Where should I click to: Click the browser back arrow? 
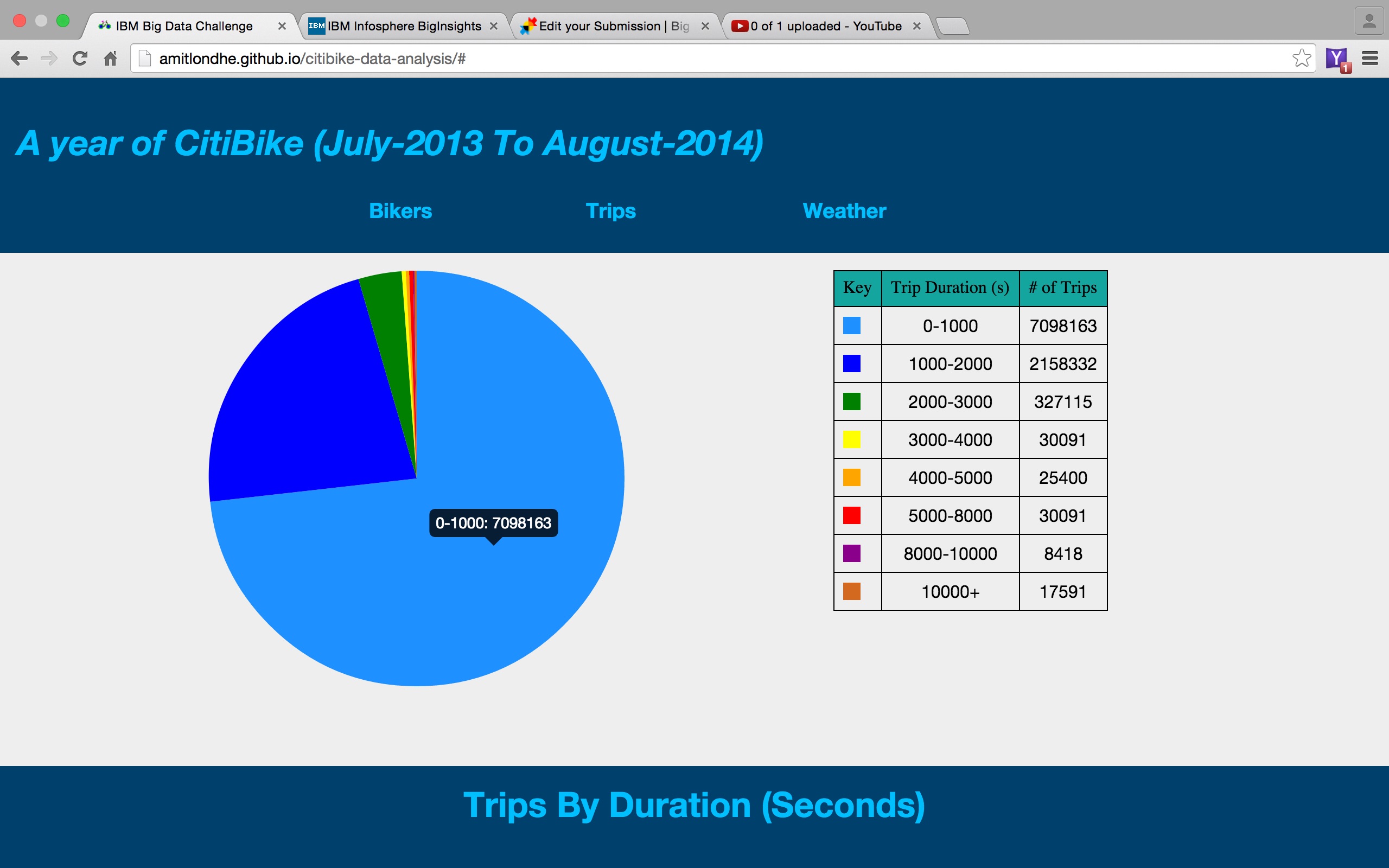pyautogui.click(x=20, y=59)
